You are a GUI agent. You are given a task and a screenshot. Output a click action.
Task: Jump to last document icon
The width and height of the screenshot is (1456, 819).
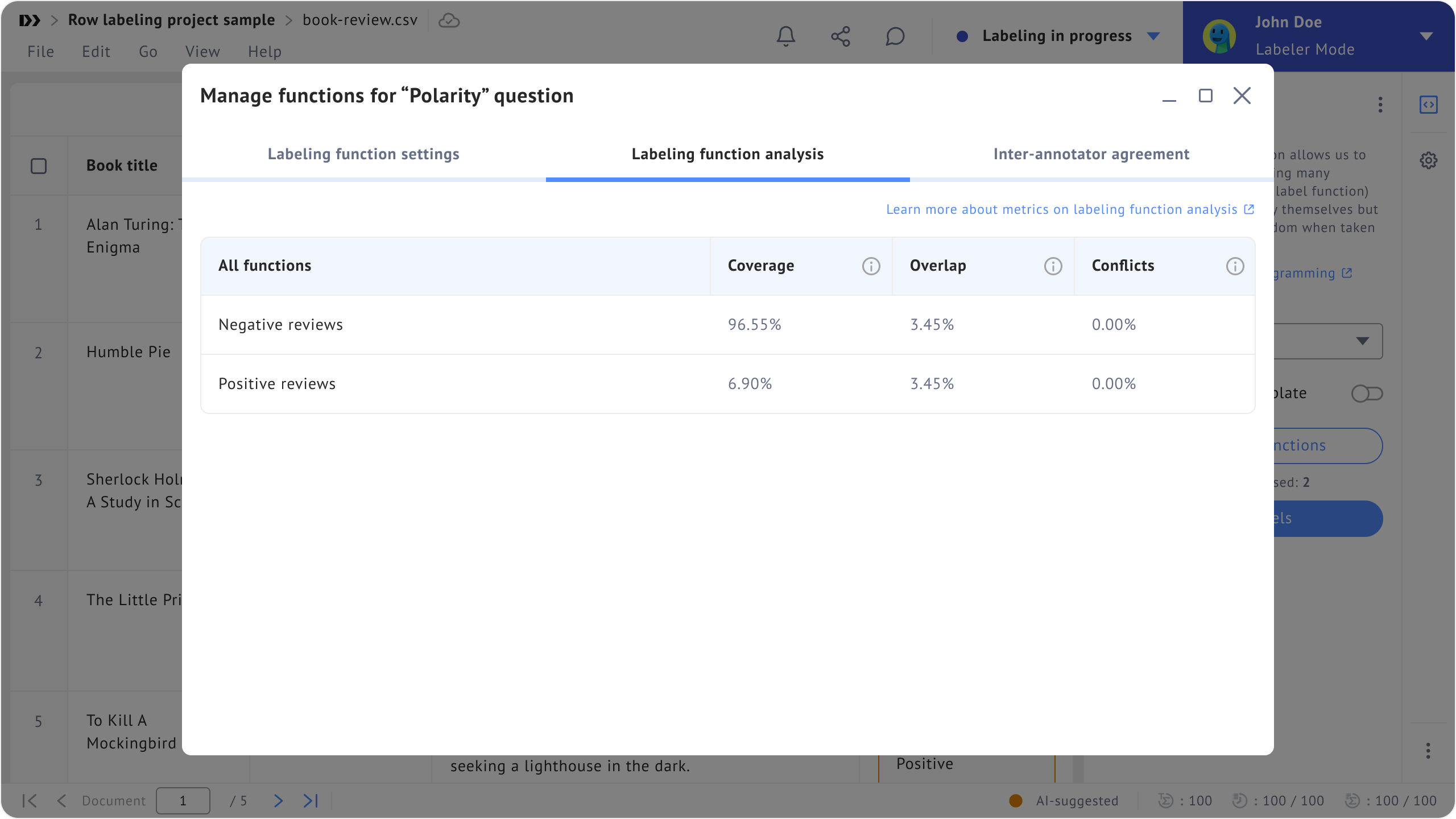coord(311,801)
